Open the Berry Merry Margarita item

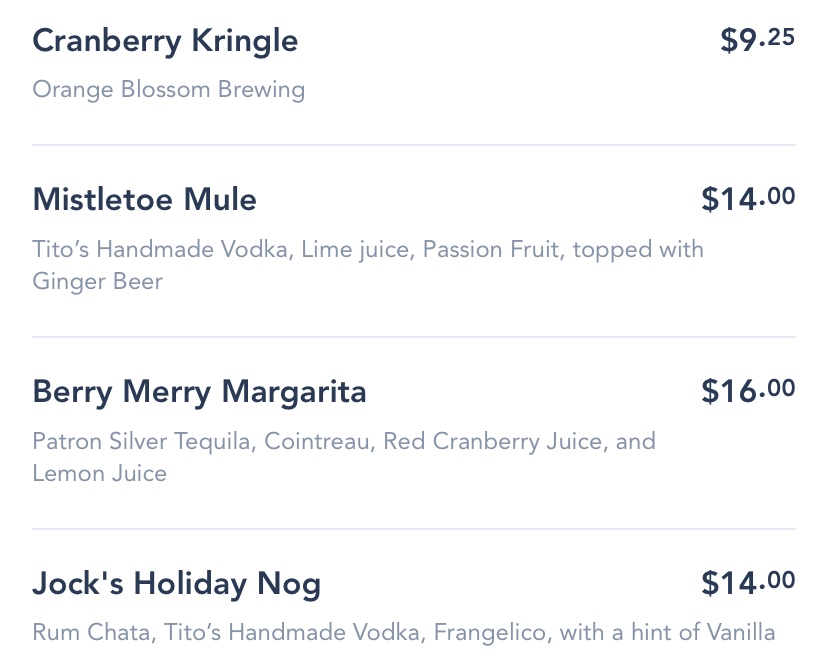199,392
